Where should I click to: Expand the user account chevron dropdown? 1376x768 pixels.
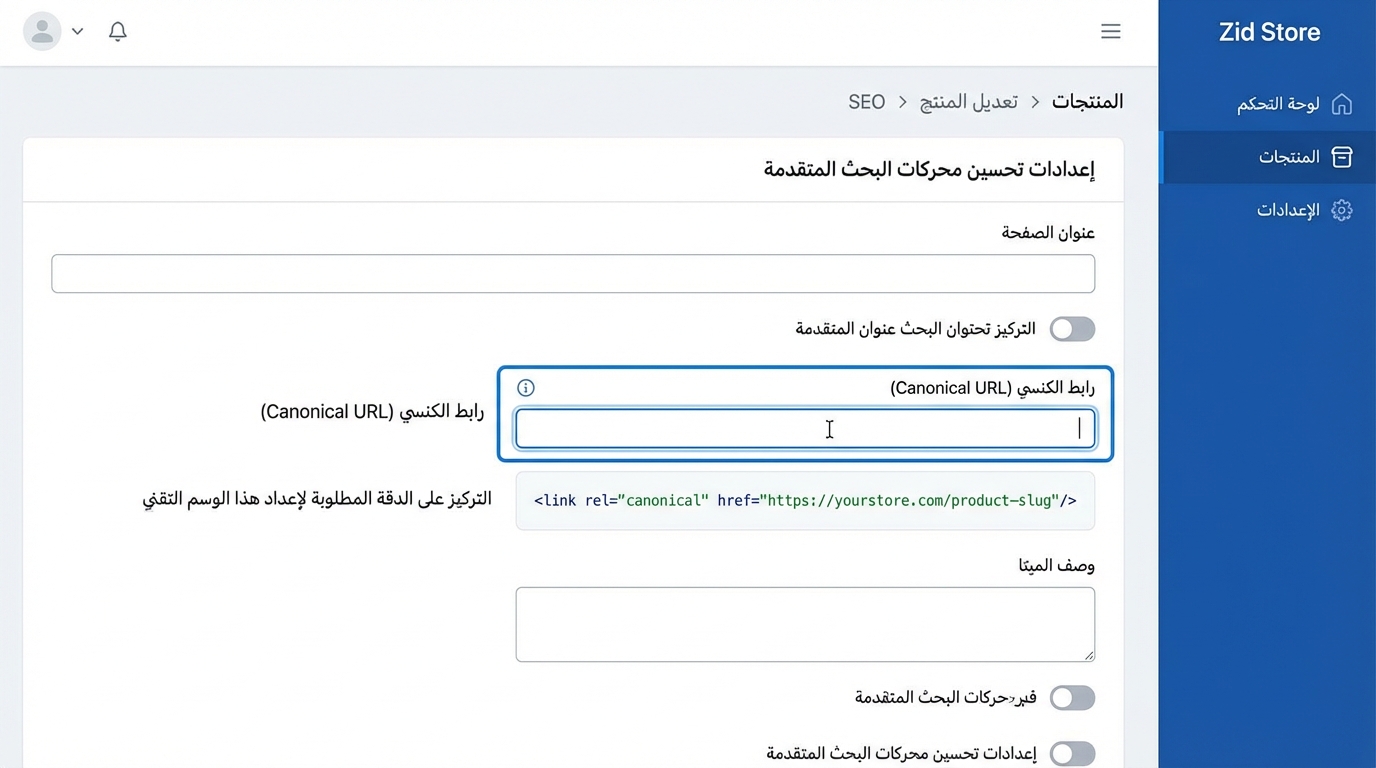point(77,31)
